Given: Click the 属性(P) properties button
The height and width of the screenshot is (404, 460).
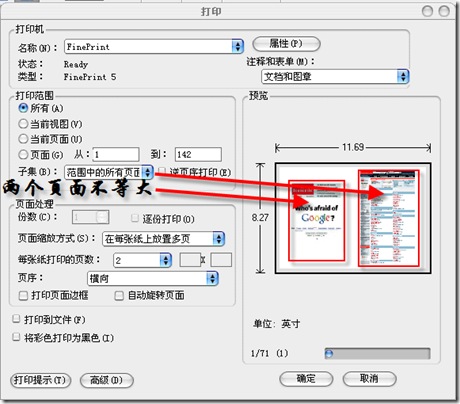Looking at the screenshot, I should click(286, 44).
